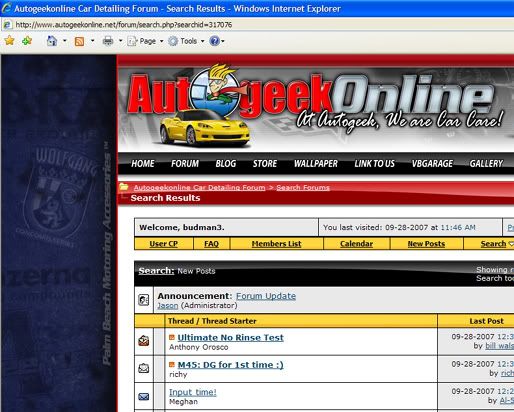Open WALLPAPER in site navigation
The width and height of the screenshot is (514, 412).
[x=316, y=164]
